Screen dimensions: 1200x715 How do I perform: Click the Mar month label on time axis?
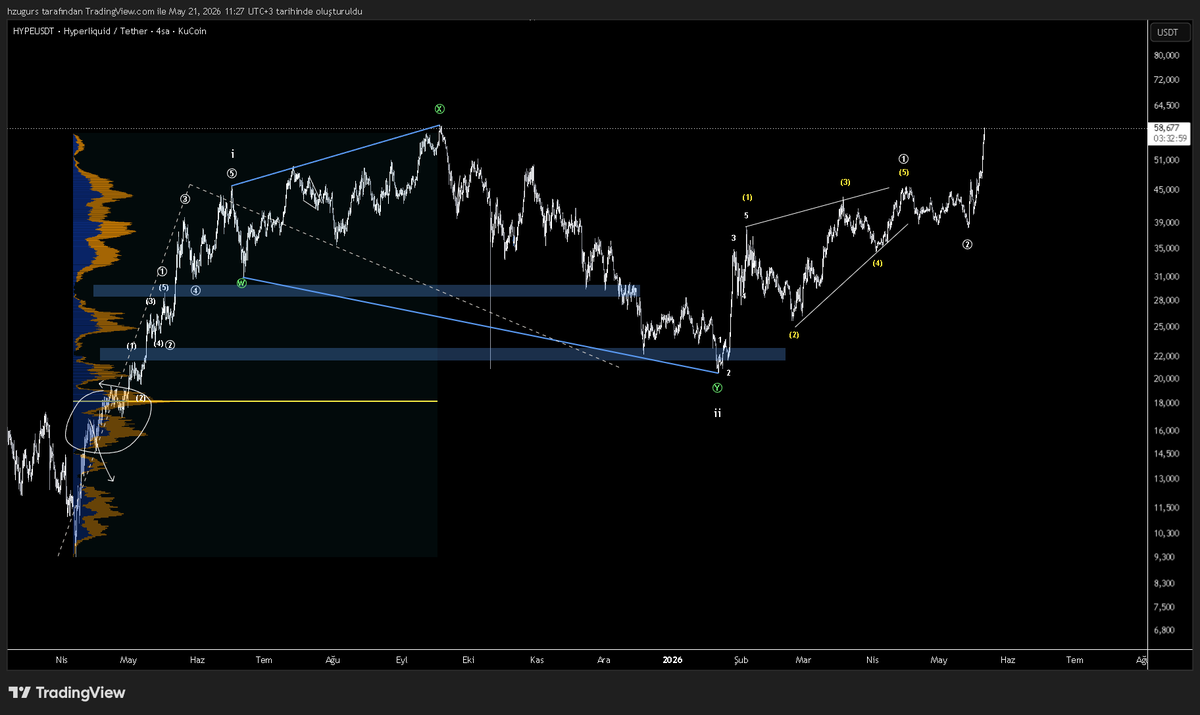tap(804, 660)
